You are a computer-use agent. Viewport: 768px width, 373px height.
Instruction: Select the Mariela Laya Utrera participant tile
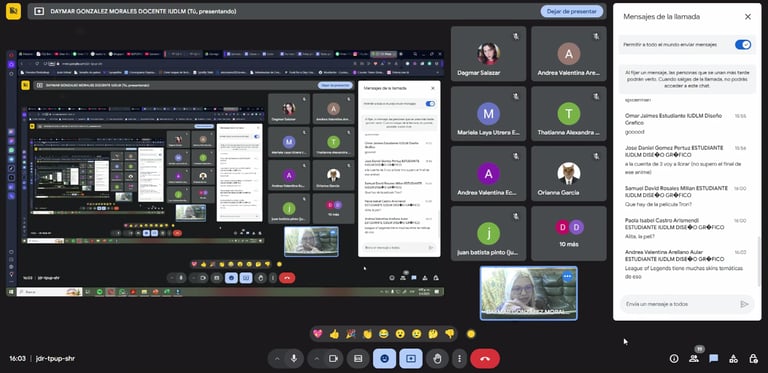(x=488, y=114)
